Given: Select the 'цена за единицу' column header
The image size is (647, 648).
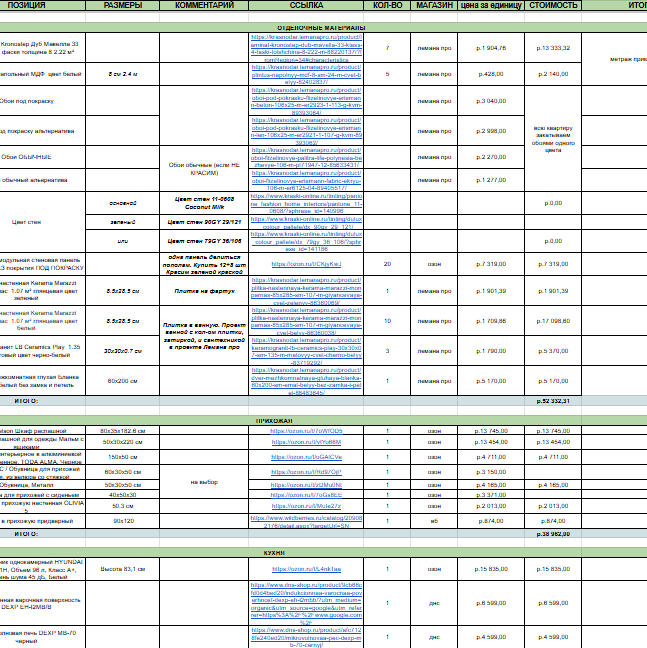Looking at the screenshot, I should coord(491,5).
